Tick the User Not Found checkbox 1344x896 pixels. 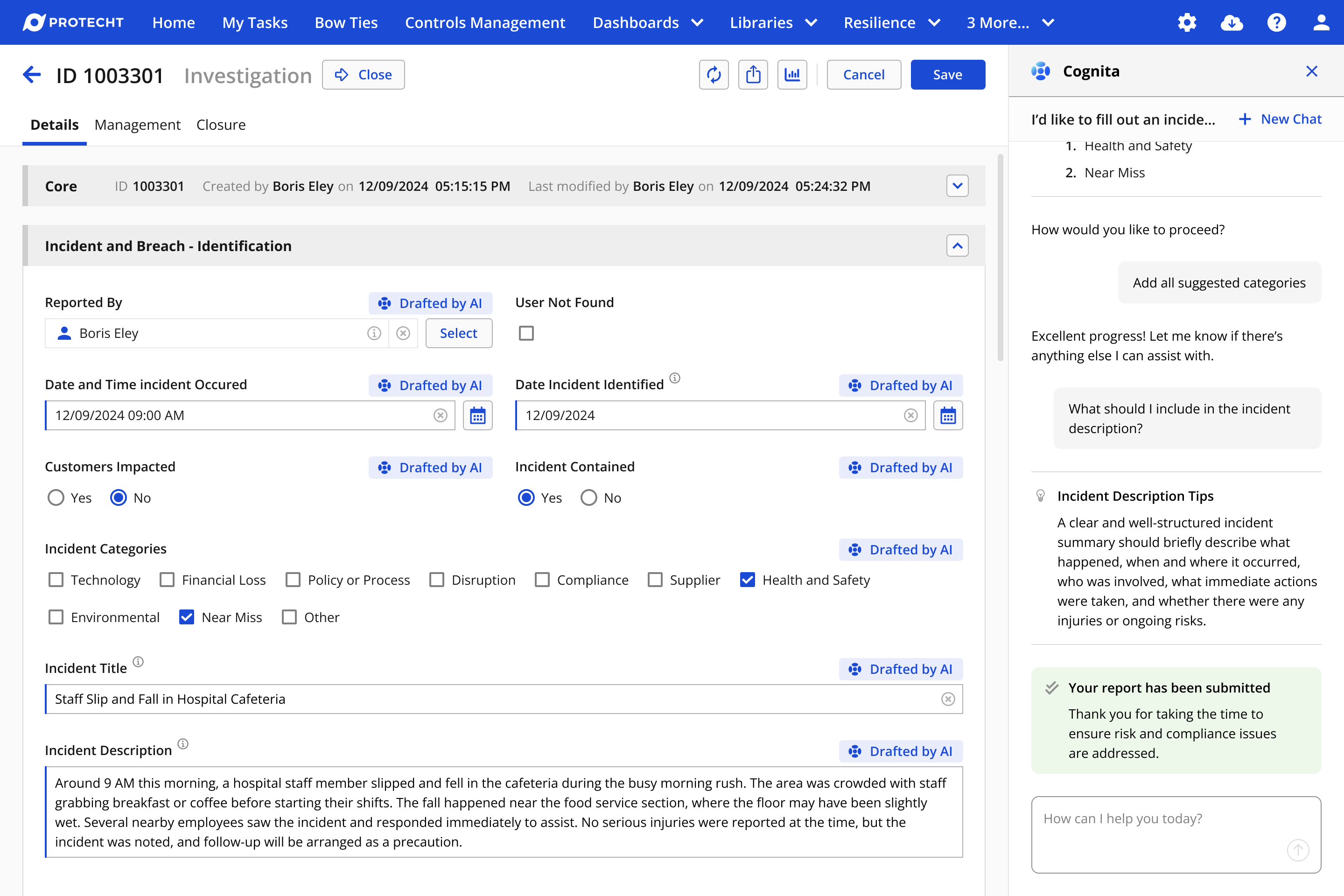coord(526,333)
